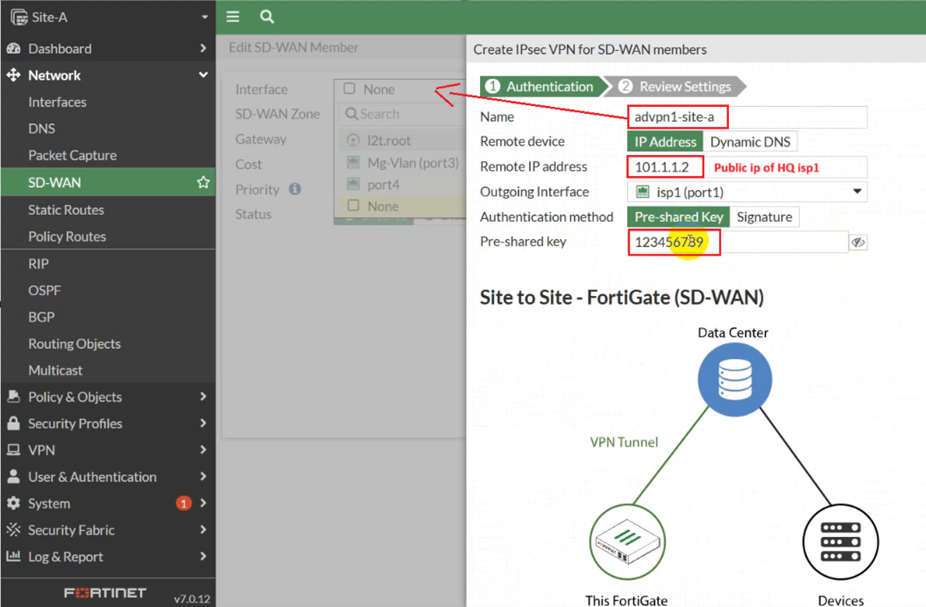Viewport: 926px width, 607px height.
Task: Click the VPN laptop icon
Action: point(14,450)
